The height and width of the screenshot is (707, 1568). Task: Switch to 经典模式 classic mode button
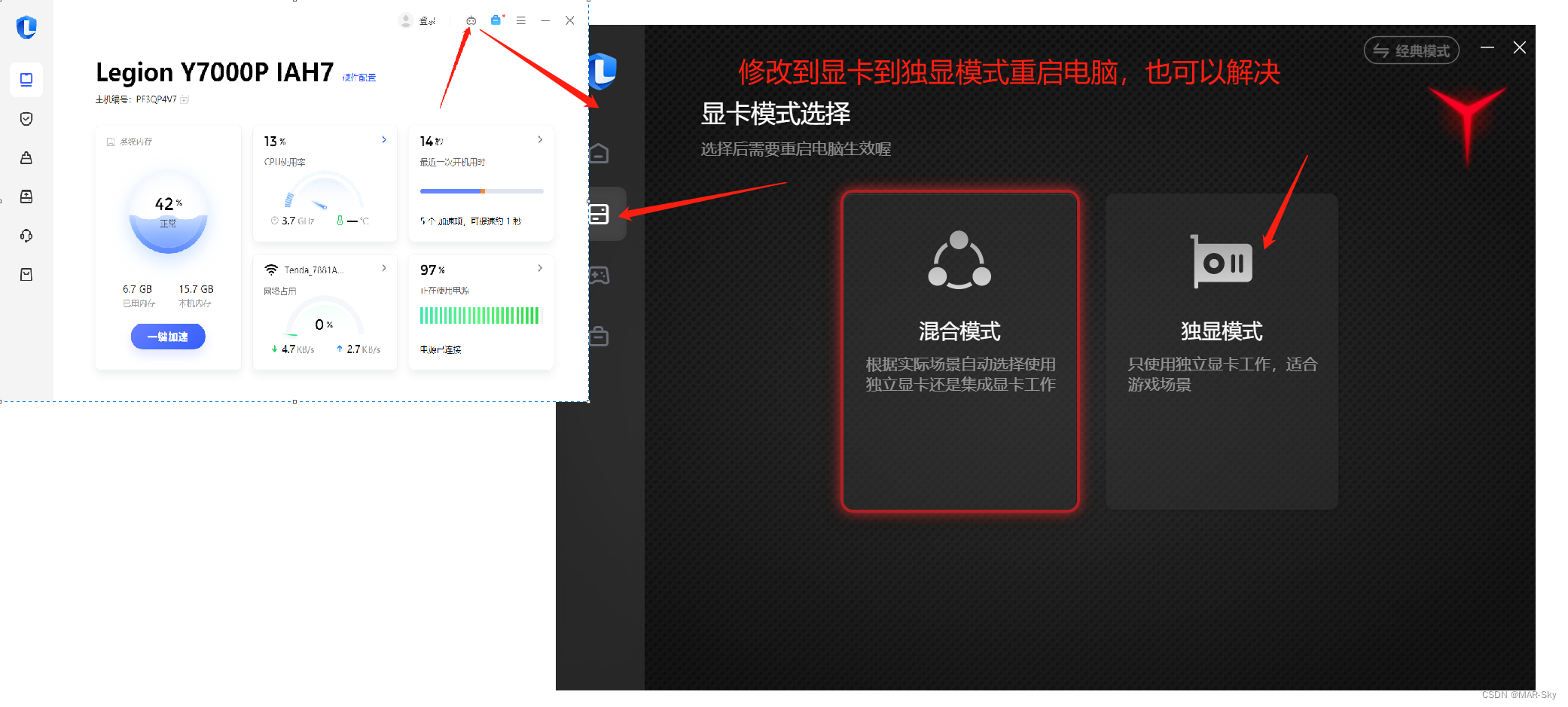(1411, 50)
